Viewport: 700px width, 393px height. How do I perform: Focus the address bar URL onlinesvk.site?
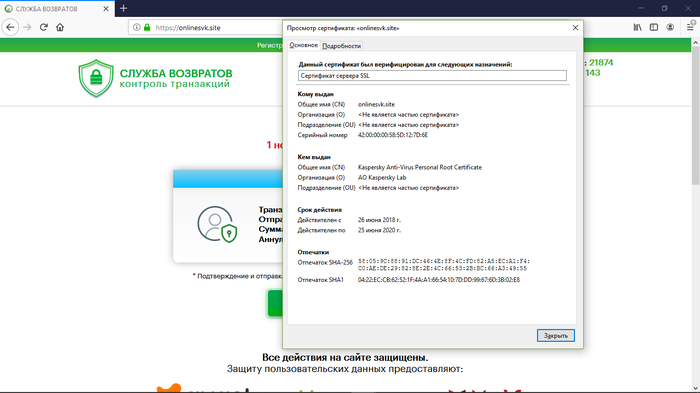pos(188,27)
